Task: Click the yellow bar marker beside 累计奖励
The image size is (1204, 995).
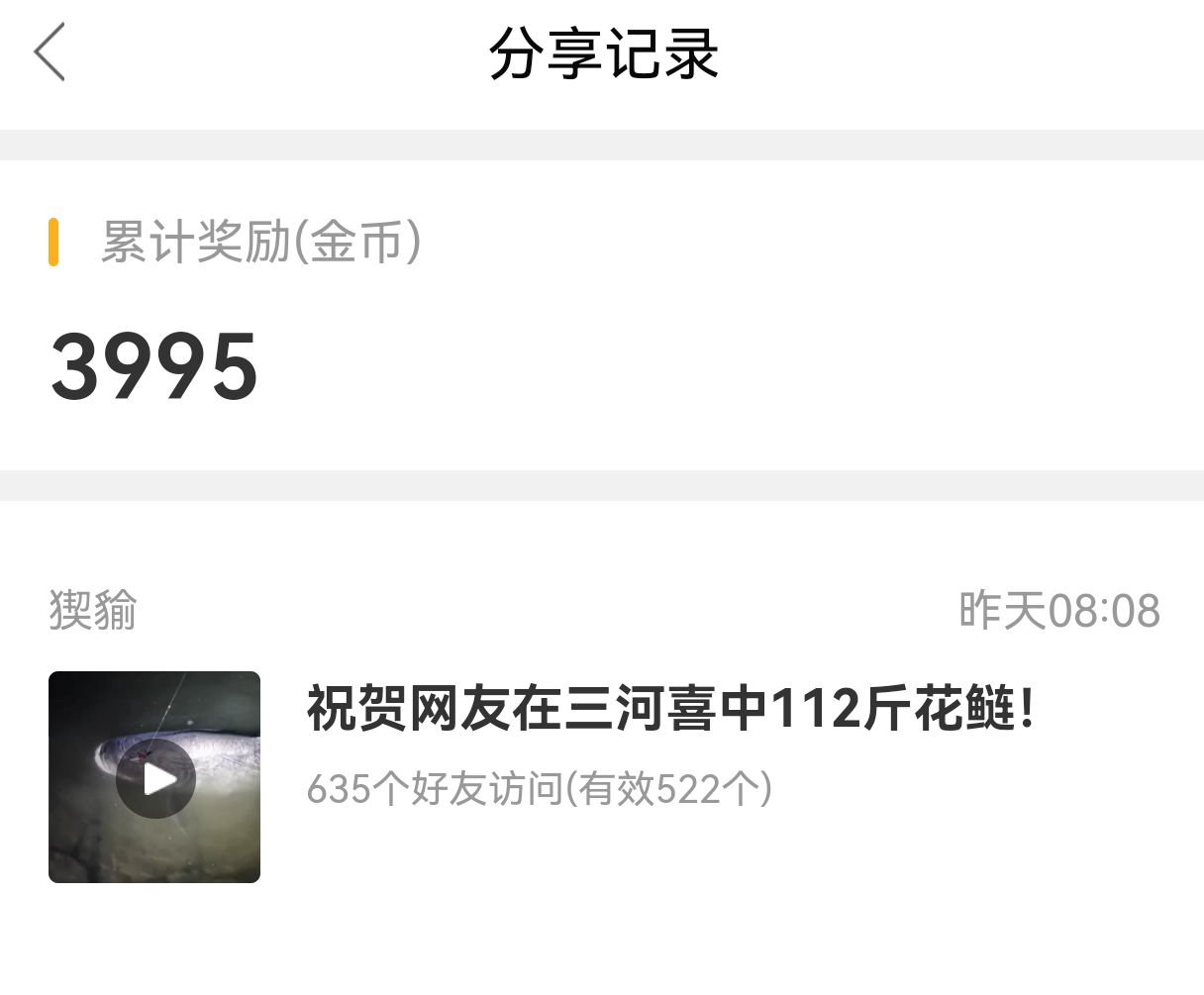Action: coord(53,242)
